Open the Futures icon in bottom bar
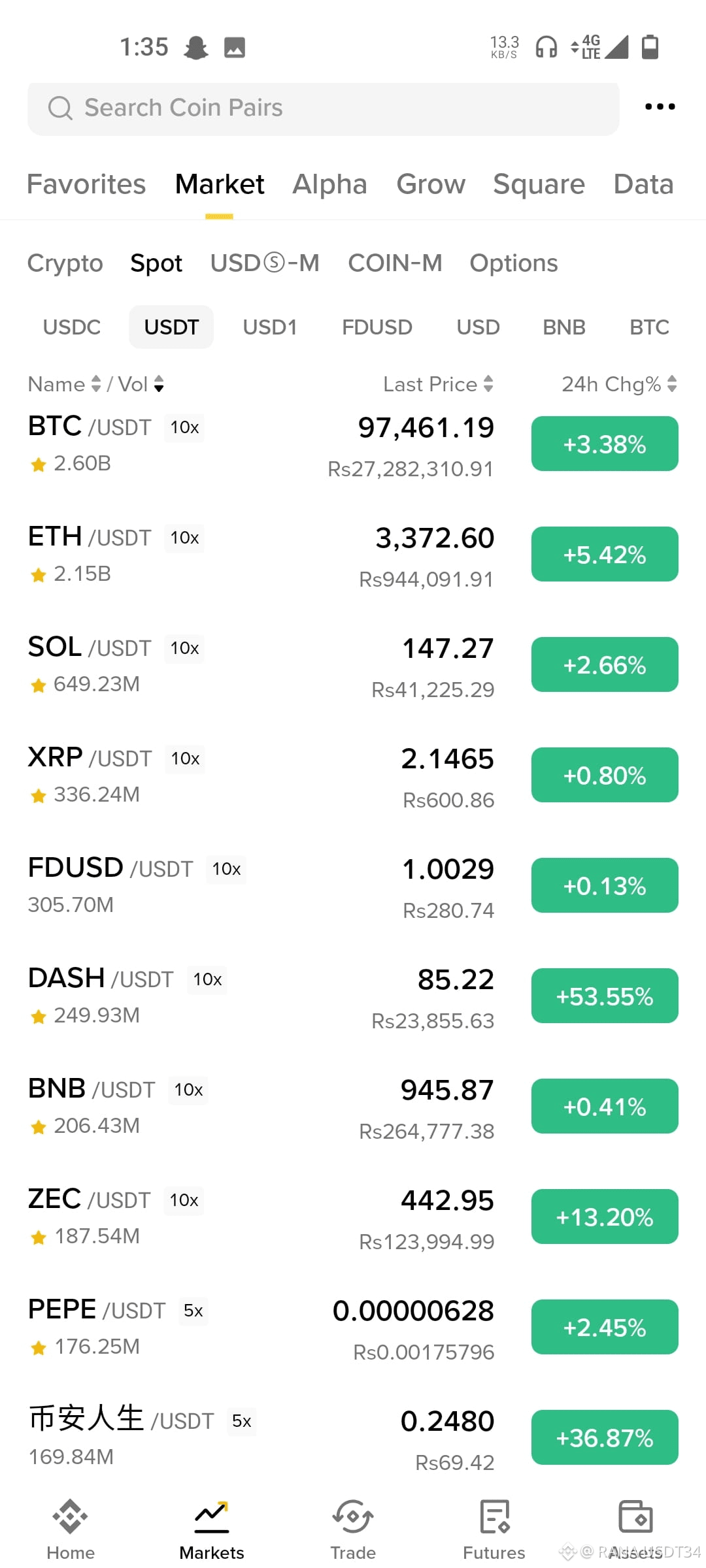Viewport: 706px width, 1568px height. pos(494,1516)
